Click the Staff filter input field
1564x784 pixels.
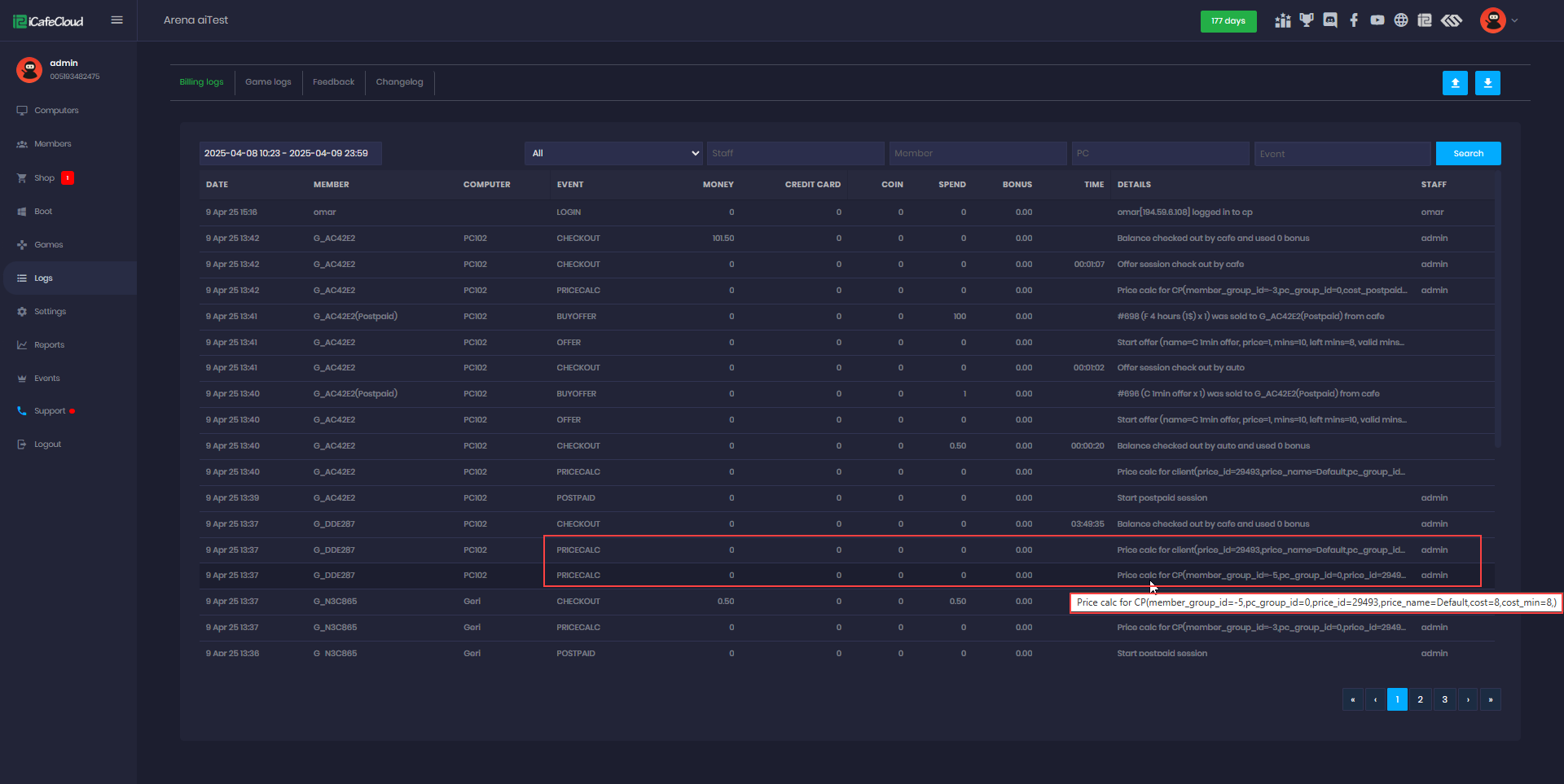pyautogui.click(x=795, y=153)
